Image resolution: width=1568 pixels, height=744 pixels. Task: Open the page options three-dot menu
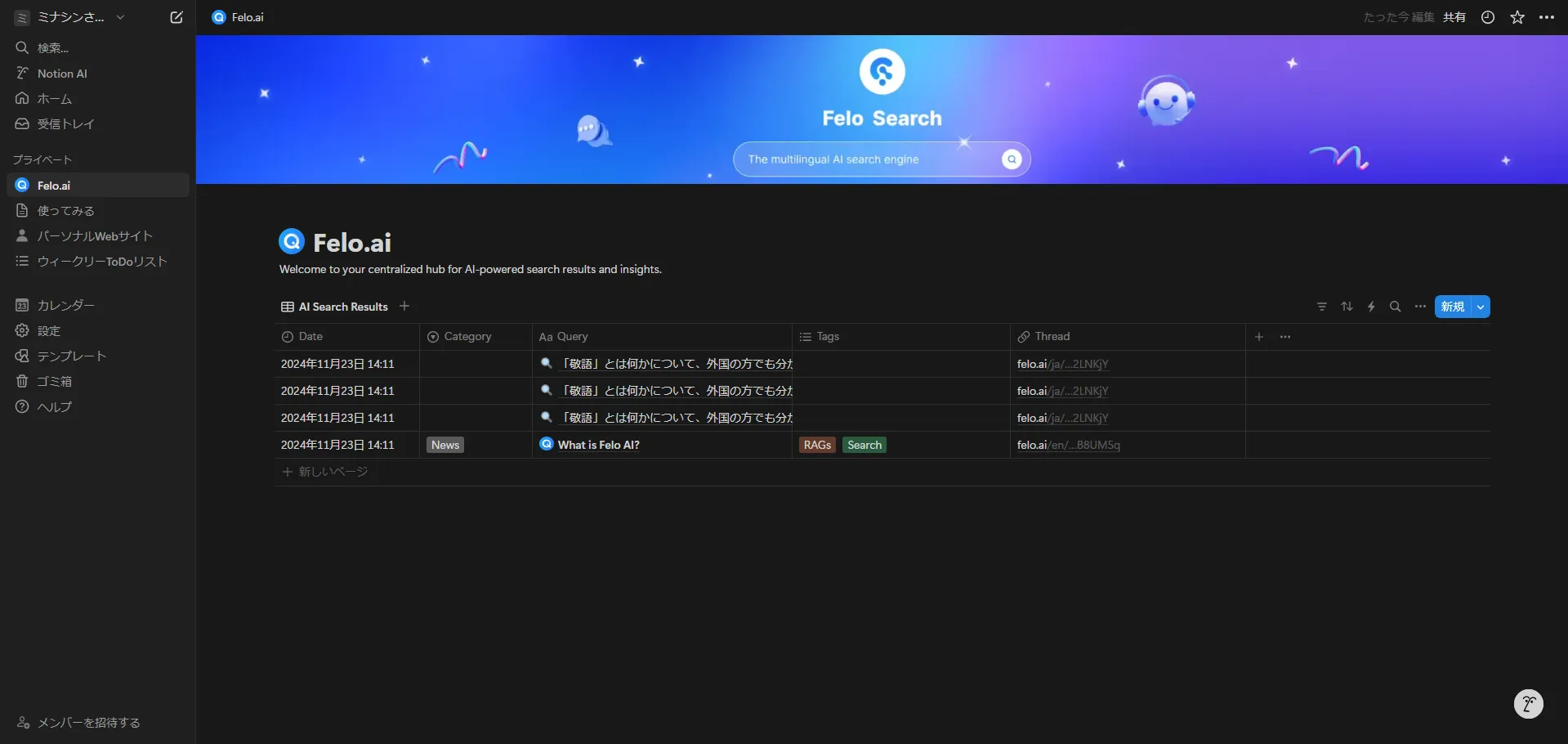[1547, 17]
